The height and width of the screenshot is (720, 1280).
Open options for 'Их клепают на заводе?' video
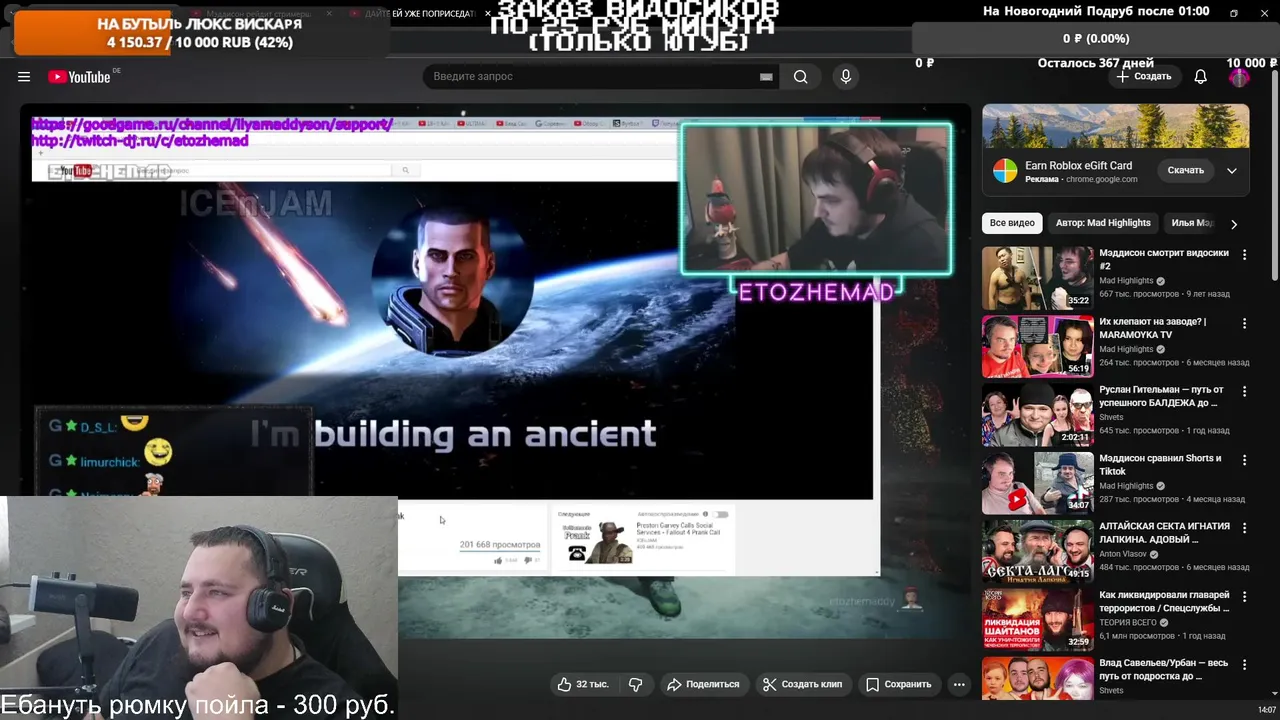[x=1245, y=323]
